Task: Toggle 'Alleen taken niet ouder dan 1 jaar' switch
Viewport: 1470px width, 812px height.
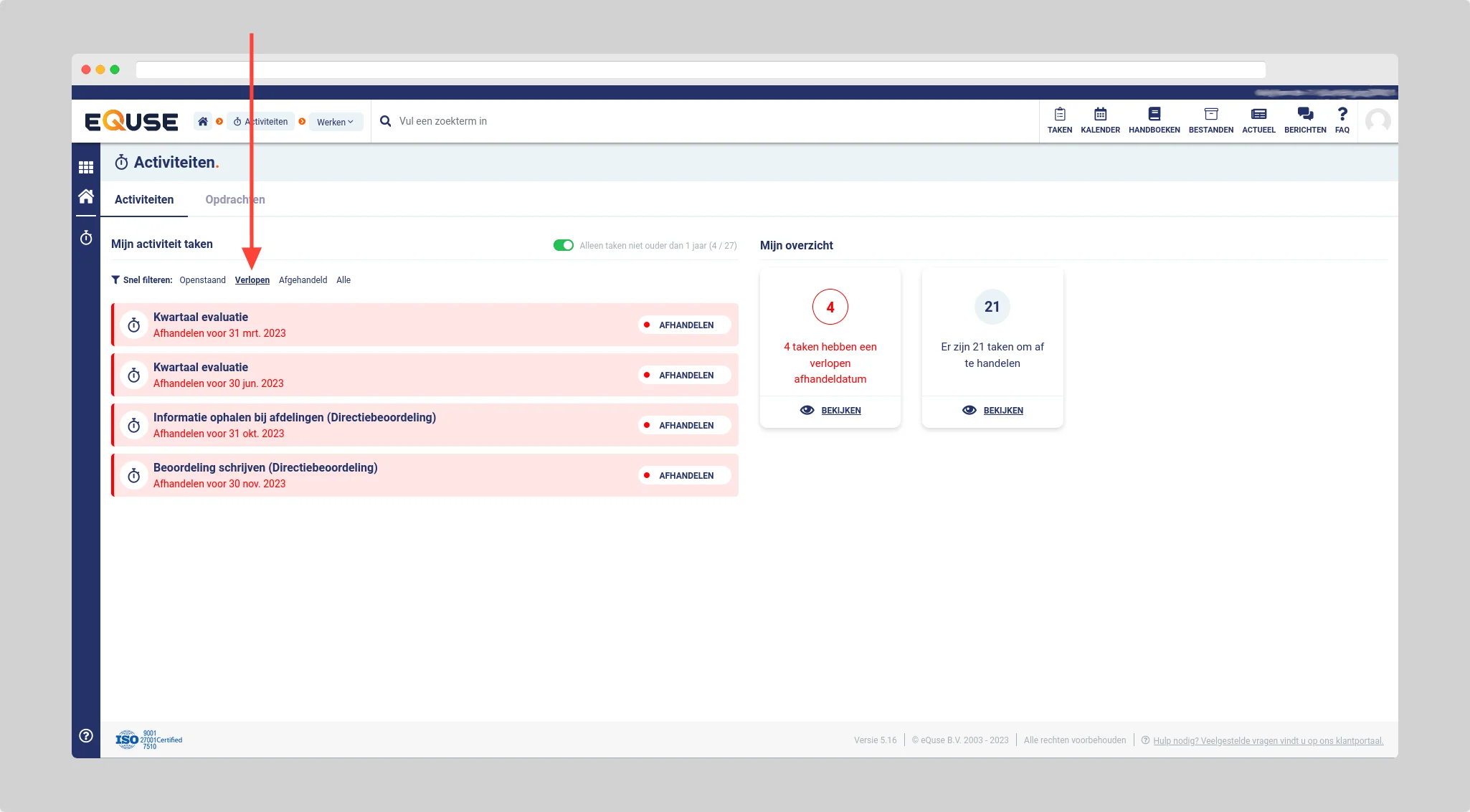Action: click(x=564, y=245)
